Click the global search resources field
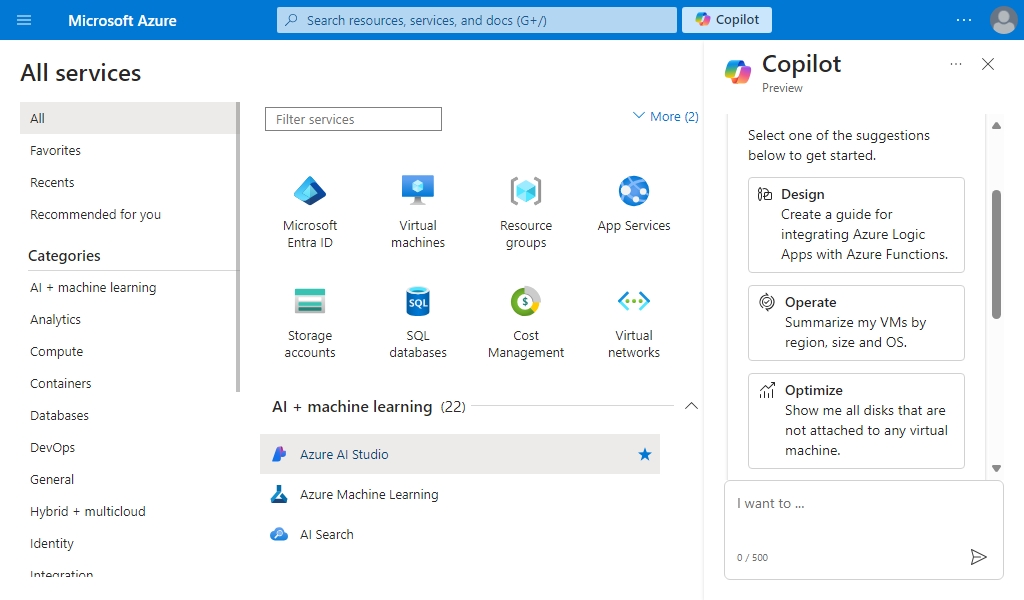Screen dimensions: 1024x600 (x=477, y=20)
